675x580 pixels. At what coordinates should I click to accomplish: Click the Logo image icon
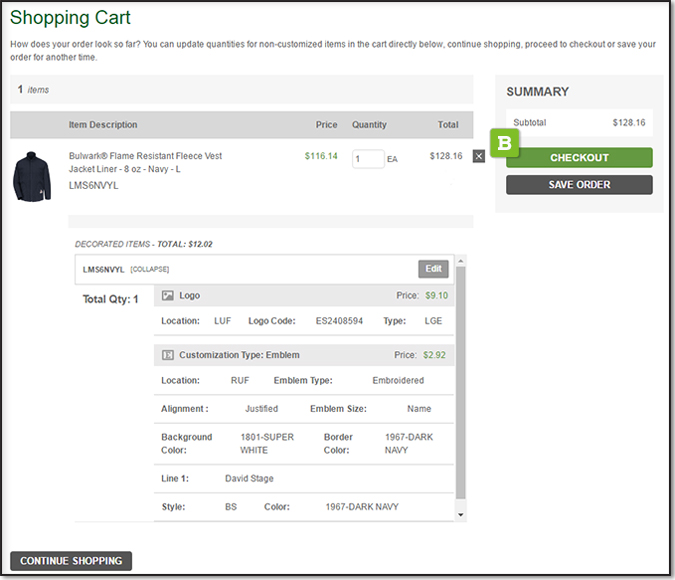coord(168,296)
